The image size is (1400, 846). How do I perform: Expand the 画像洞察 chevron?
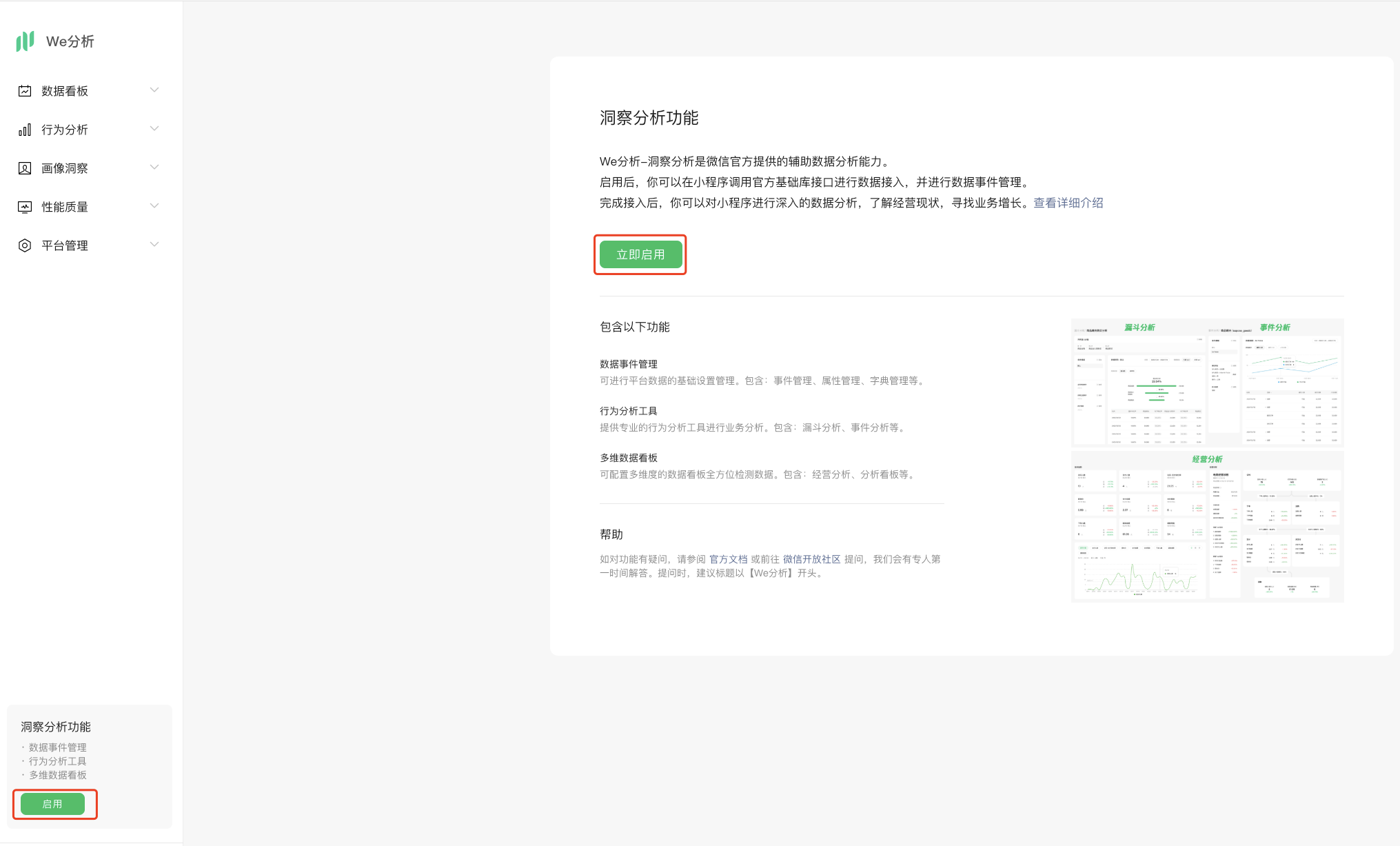coord(154,167)
